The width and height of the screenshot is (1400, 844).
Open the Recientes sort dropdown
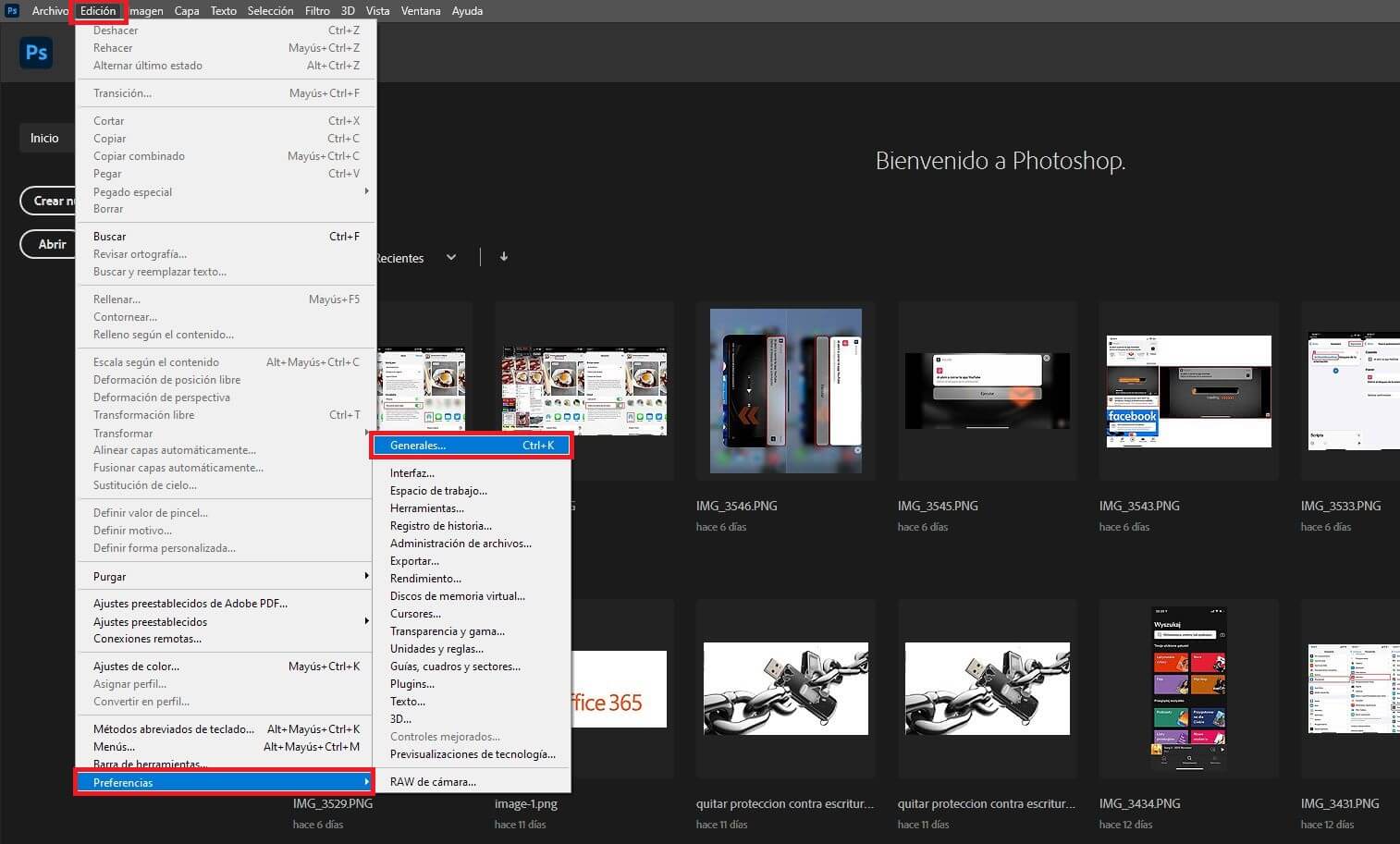[416, 258]
